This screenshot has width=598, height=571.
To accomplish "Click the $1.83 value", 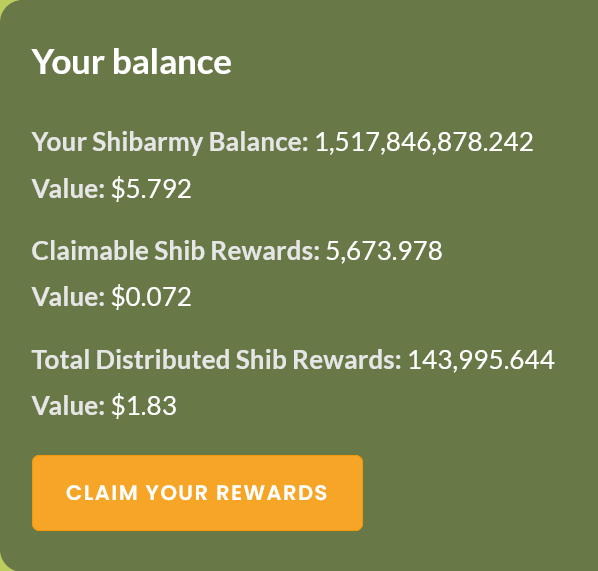I will [144, 405].
